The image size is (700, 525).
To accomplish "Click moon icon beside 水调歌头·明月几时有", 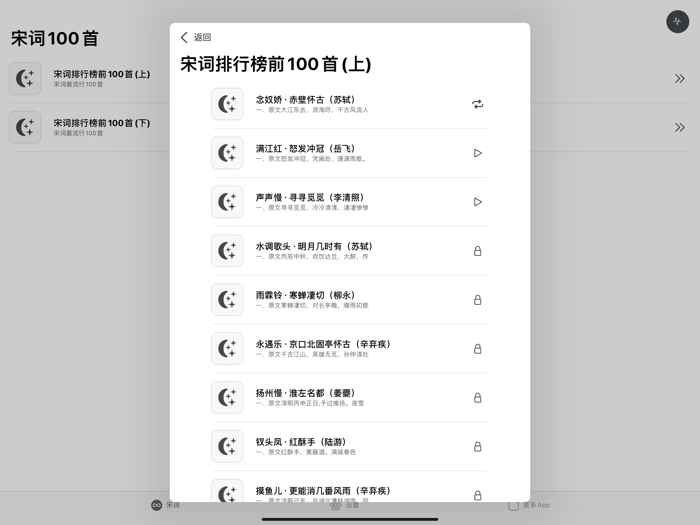I will click(227, 251).
